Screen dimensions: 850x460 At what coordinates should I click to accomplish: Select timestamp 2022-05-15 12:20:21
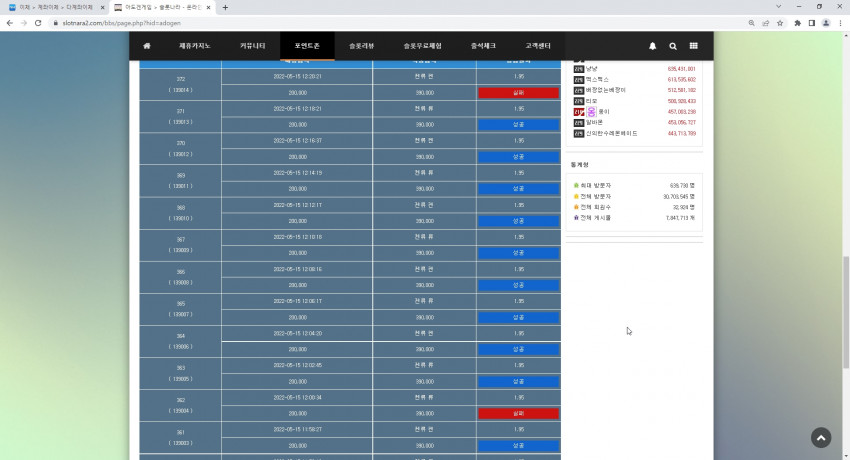[297, 76]
